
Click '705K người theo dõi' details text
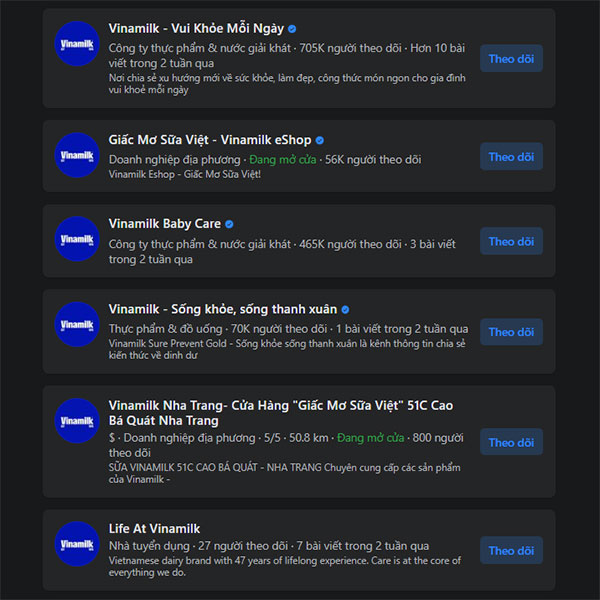[x=287, y=55]
